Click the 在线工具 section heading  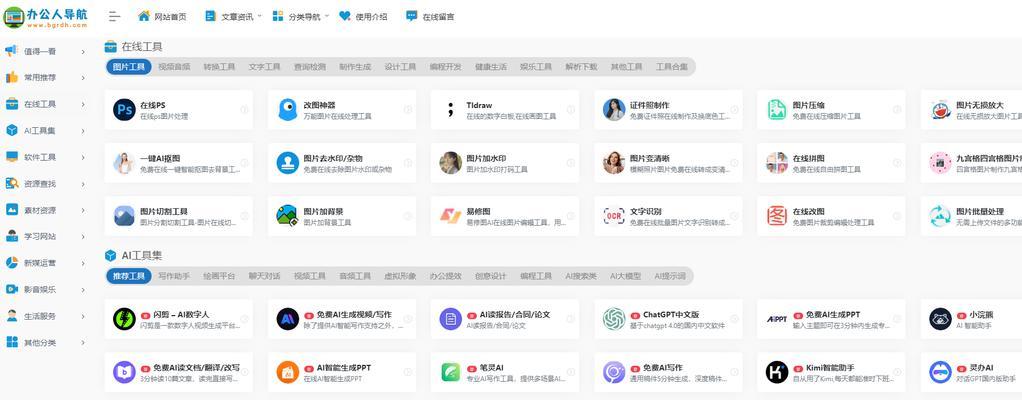141,47
